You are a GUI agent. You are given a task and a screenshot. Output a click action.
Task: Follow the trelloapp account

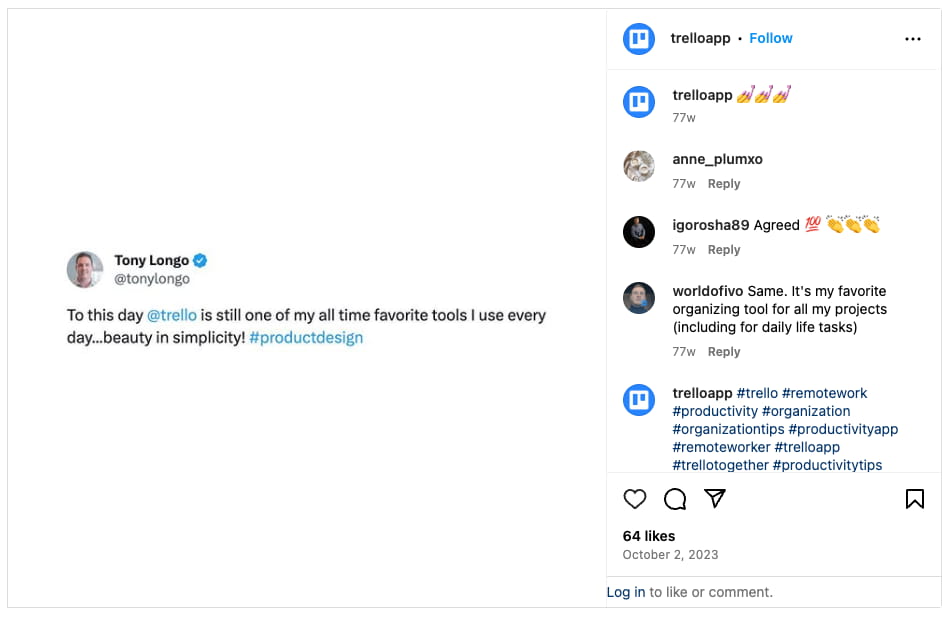770,38
